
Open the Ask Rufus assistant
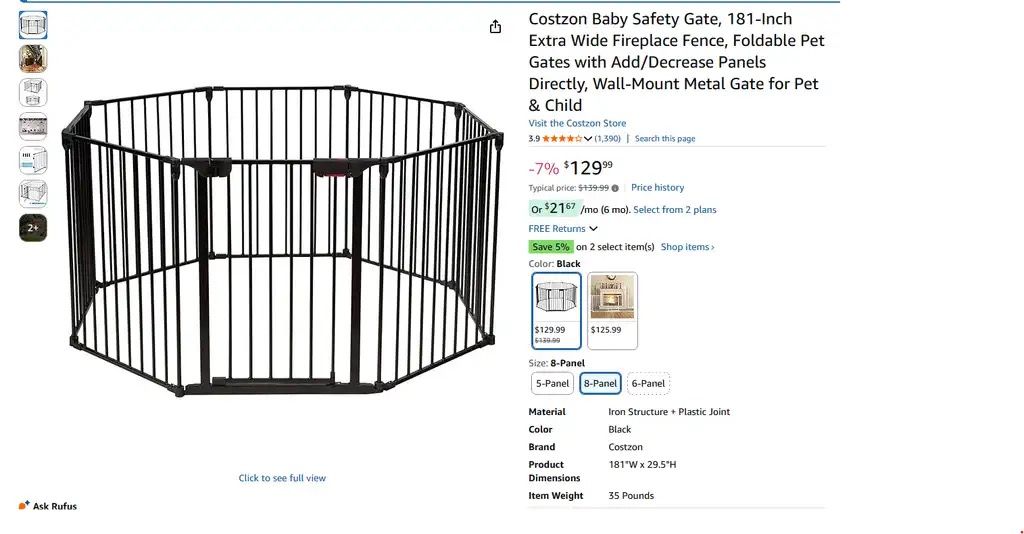(x=48, y=506)
